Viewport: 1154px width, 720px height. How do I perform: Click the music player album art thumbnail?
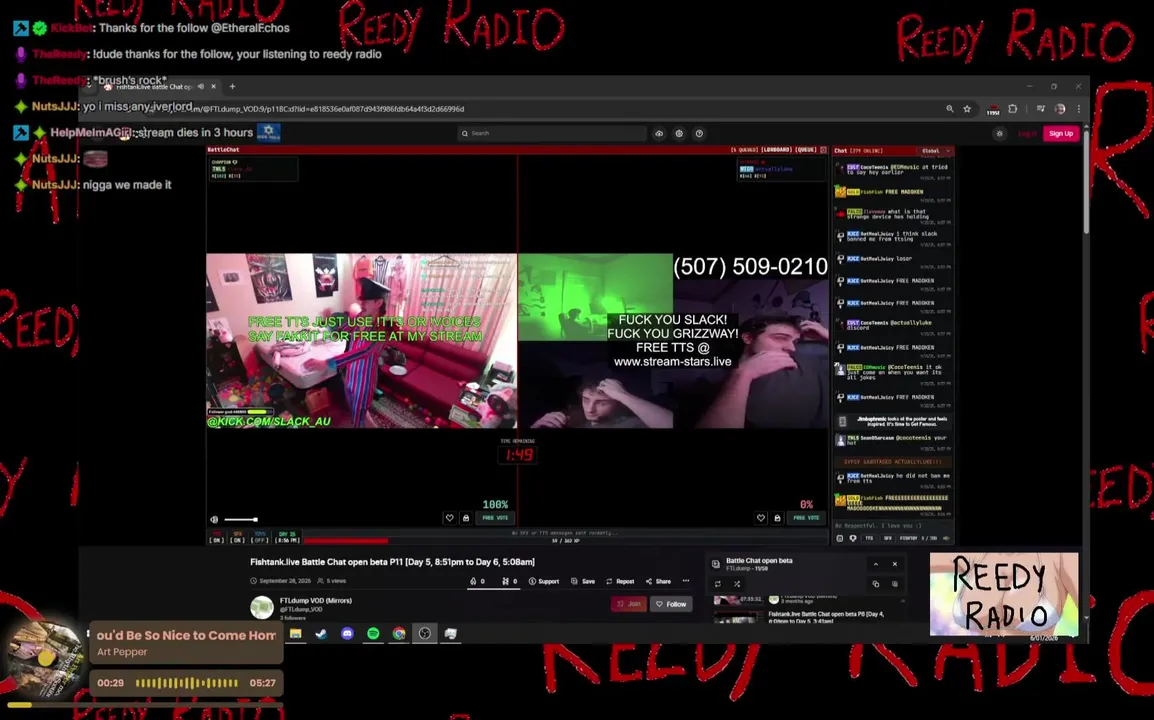(44, 660)
